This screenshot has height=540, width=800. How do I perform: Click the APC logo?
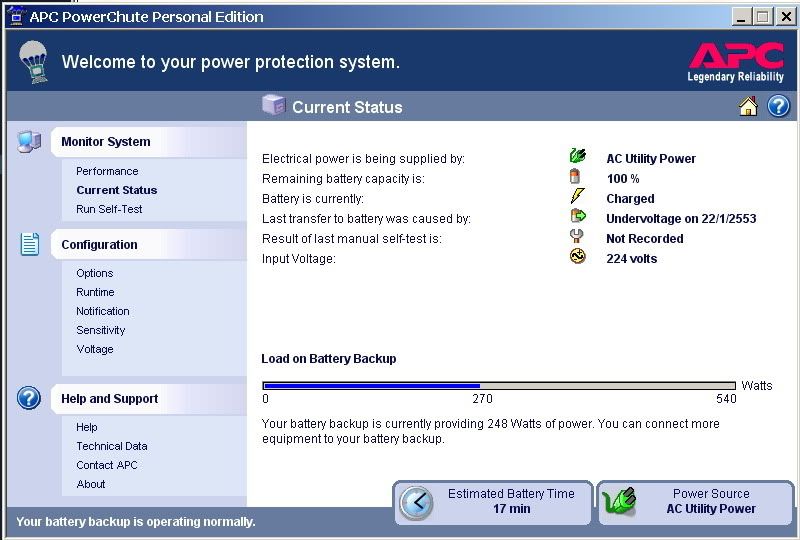pos(736,62)
